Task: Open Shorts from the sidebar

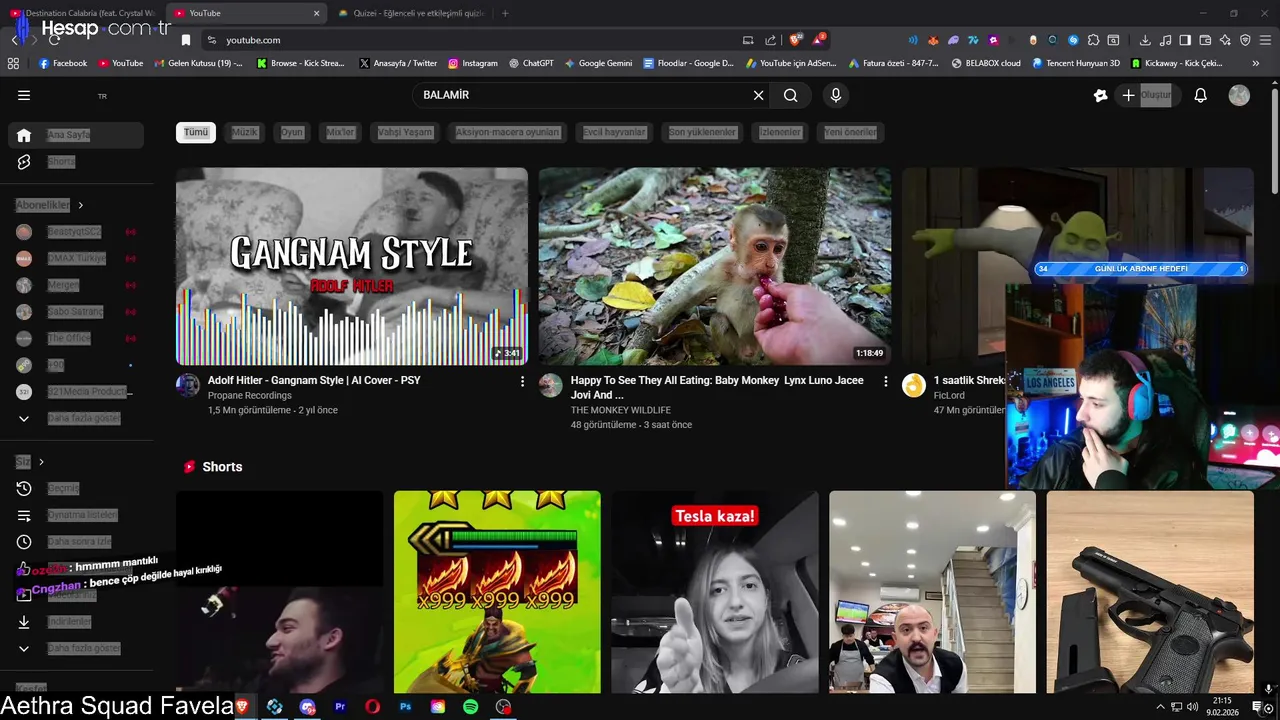Action: click(76, 162)
